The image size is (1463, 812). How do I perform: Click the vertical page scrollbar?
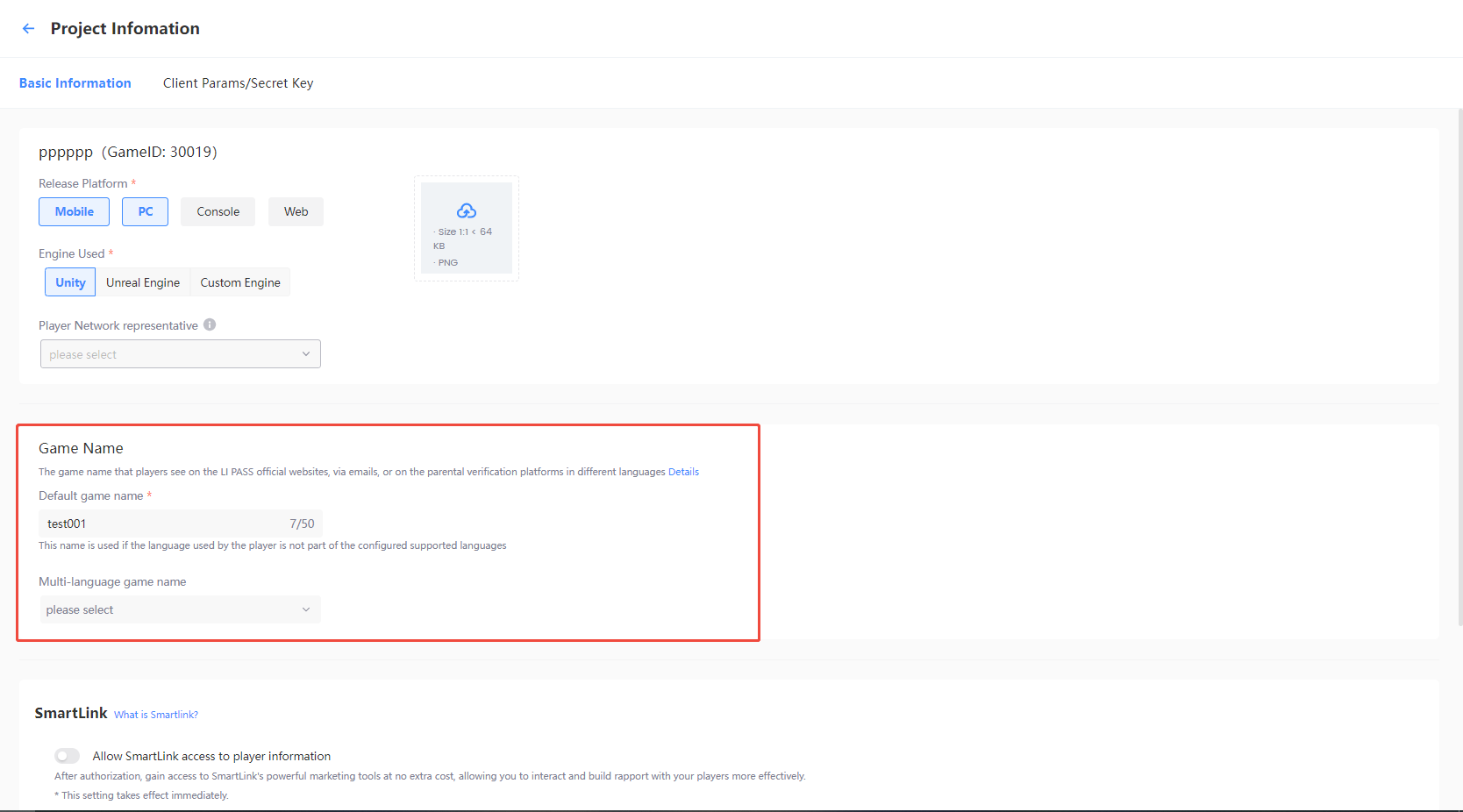[x=1459, y=368]
